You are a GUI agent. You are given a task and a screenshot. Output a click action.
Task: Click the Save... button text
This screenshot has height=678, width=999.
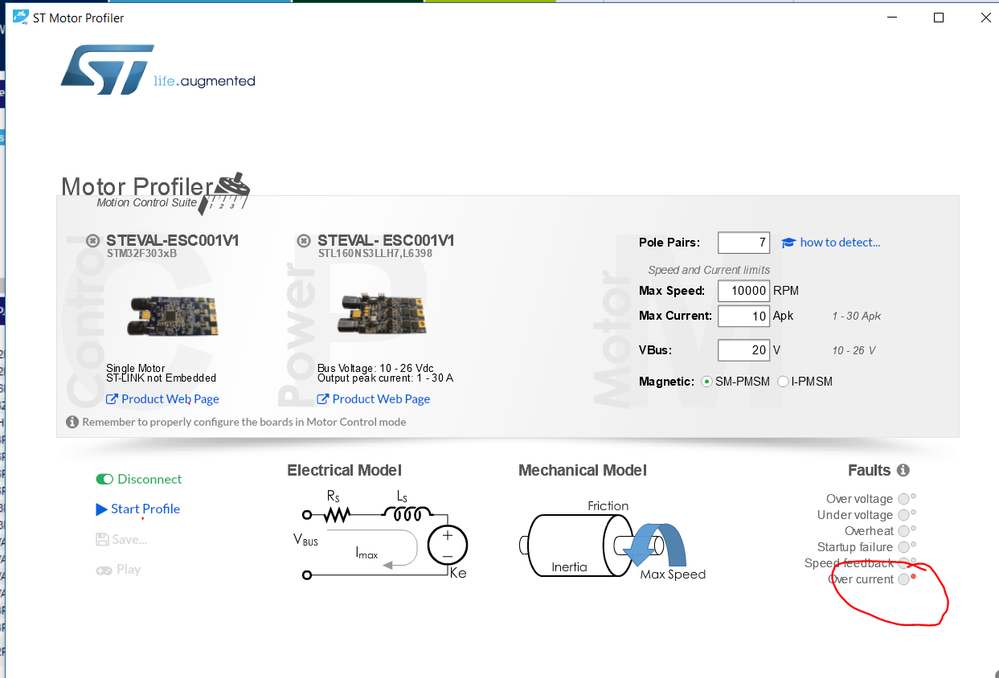coord(129,540)
